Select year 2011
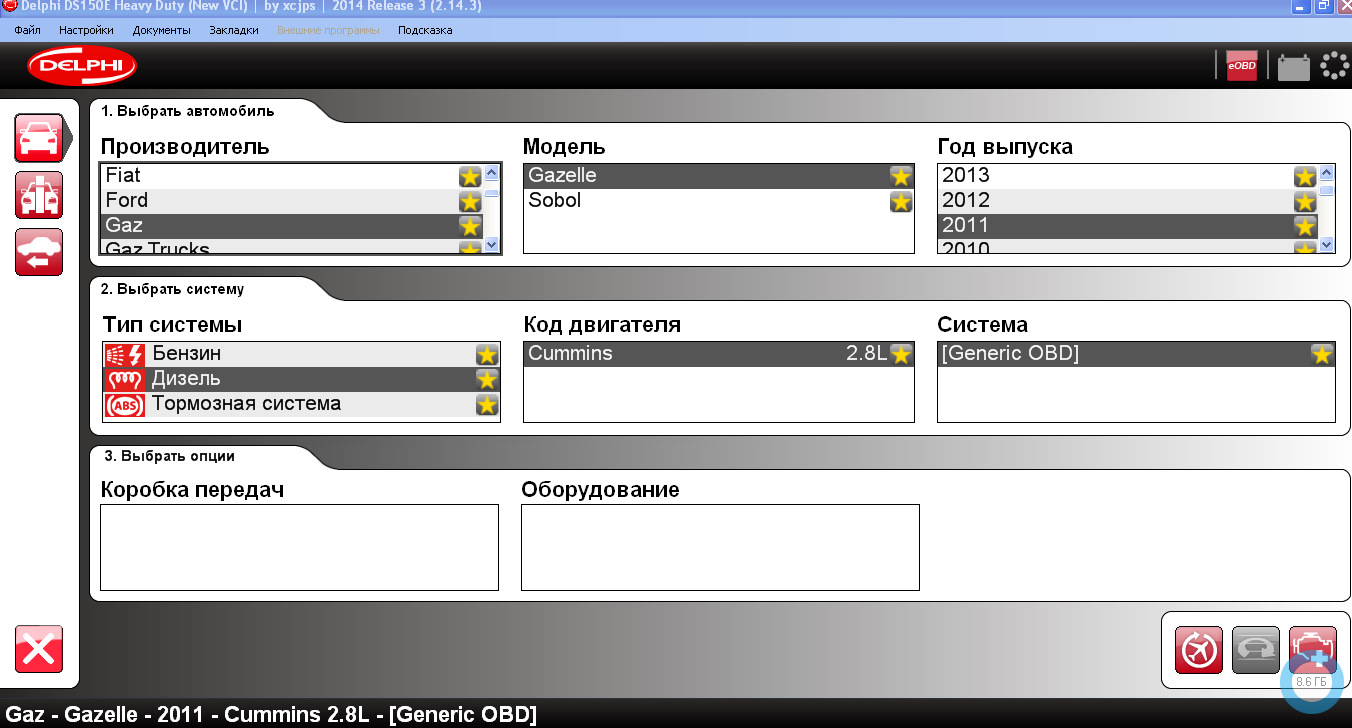 pyautogui.click(x=1128, y=226)
